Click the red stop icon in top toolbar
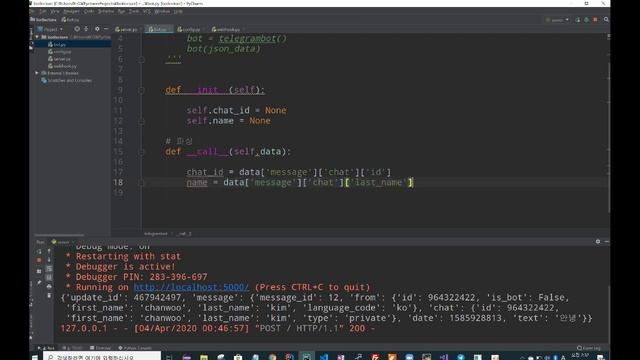 (x=596, y=20)
